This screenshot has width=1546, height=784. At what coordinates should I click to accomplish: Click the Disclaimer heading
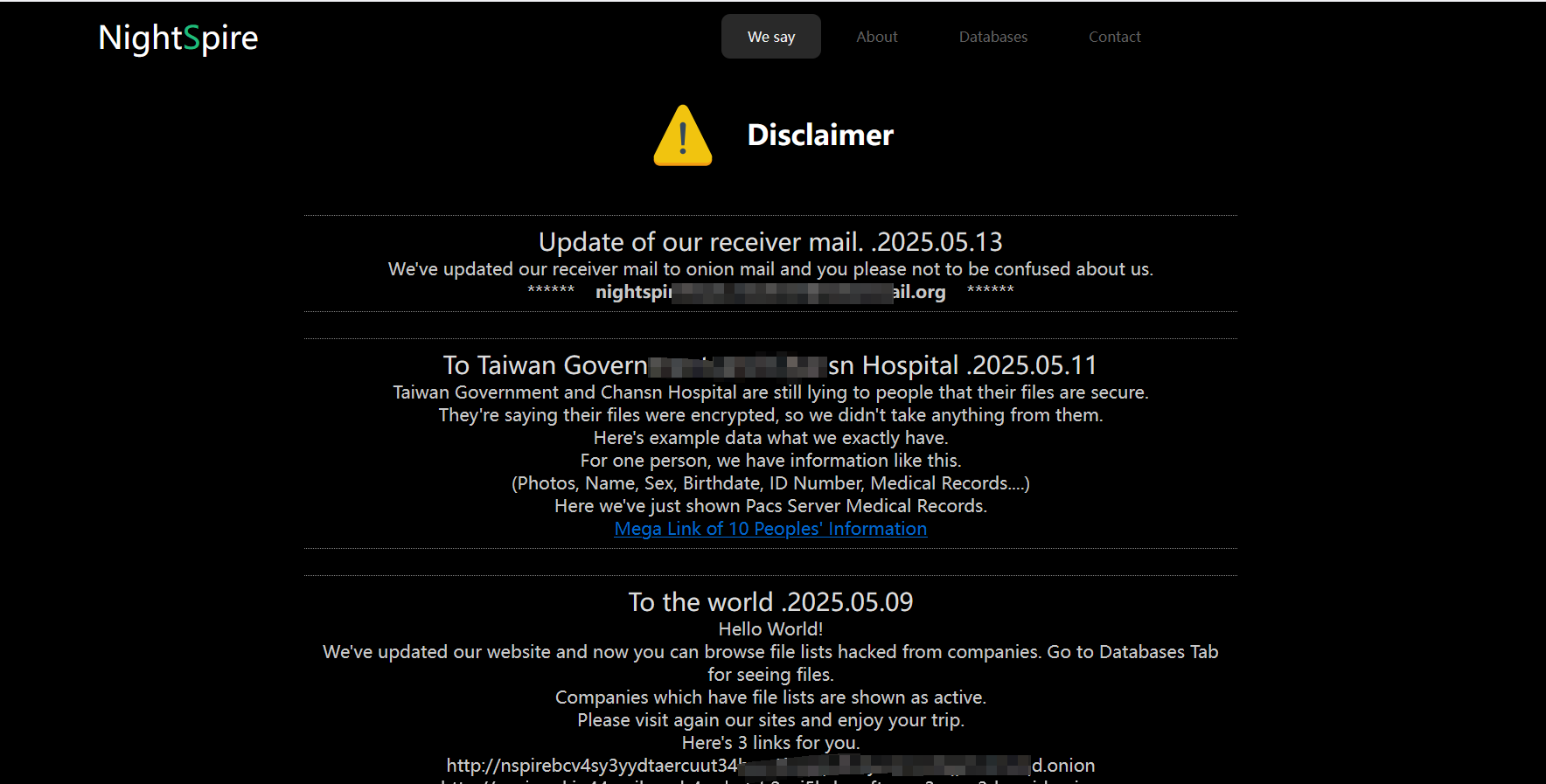tap(820, 135)
